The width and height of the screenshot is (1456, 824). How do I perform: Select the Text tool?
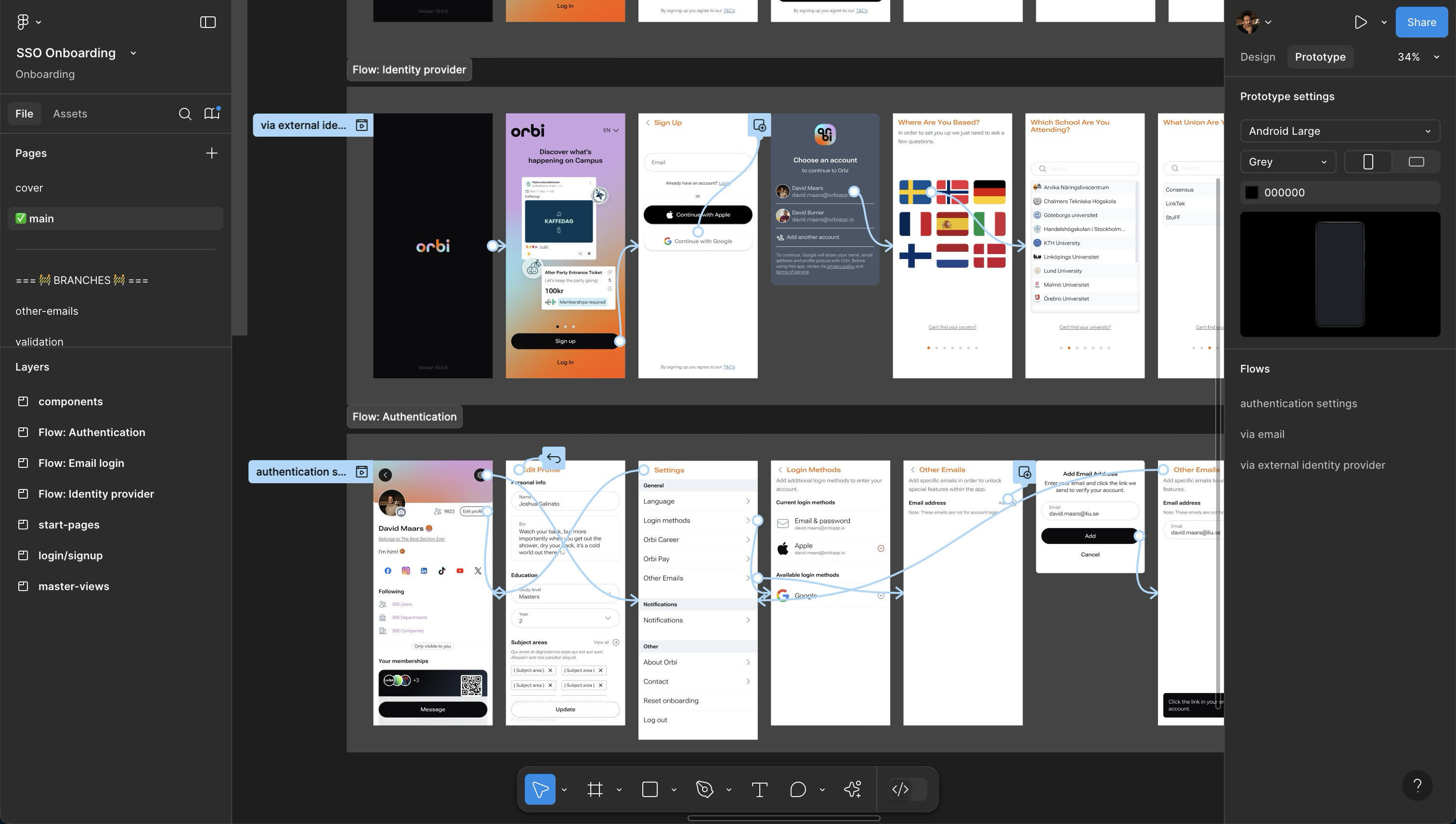(760, 789)
